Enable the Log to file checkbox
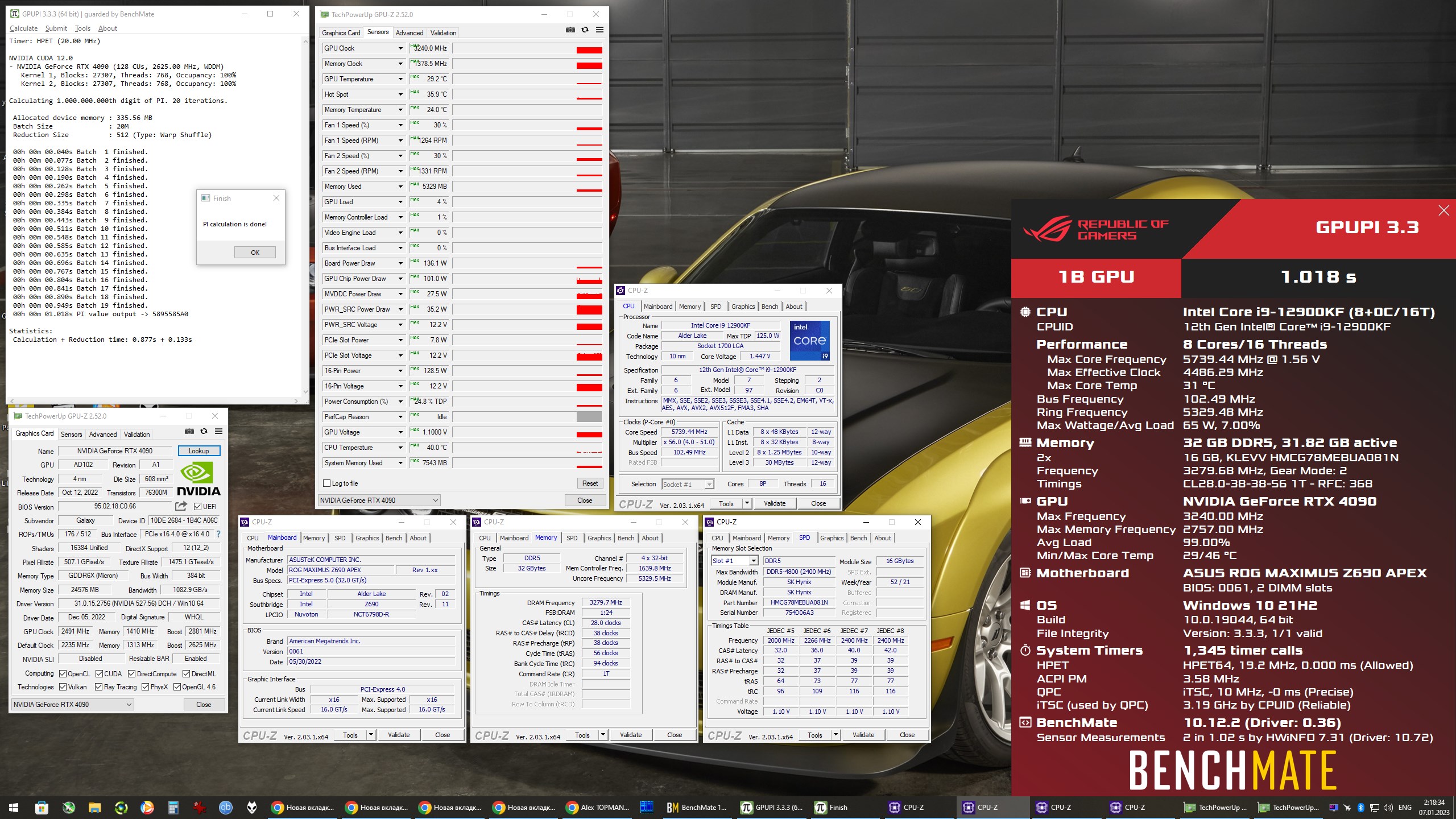Image resolution: width=1456 pixels, height=819 pixels. click(326, 483)
